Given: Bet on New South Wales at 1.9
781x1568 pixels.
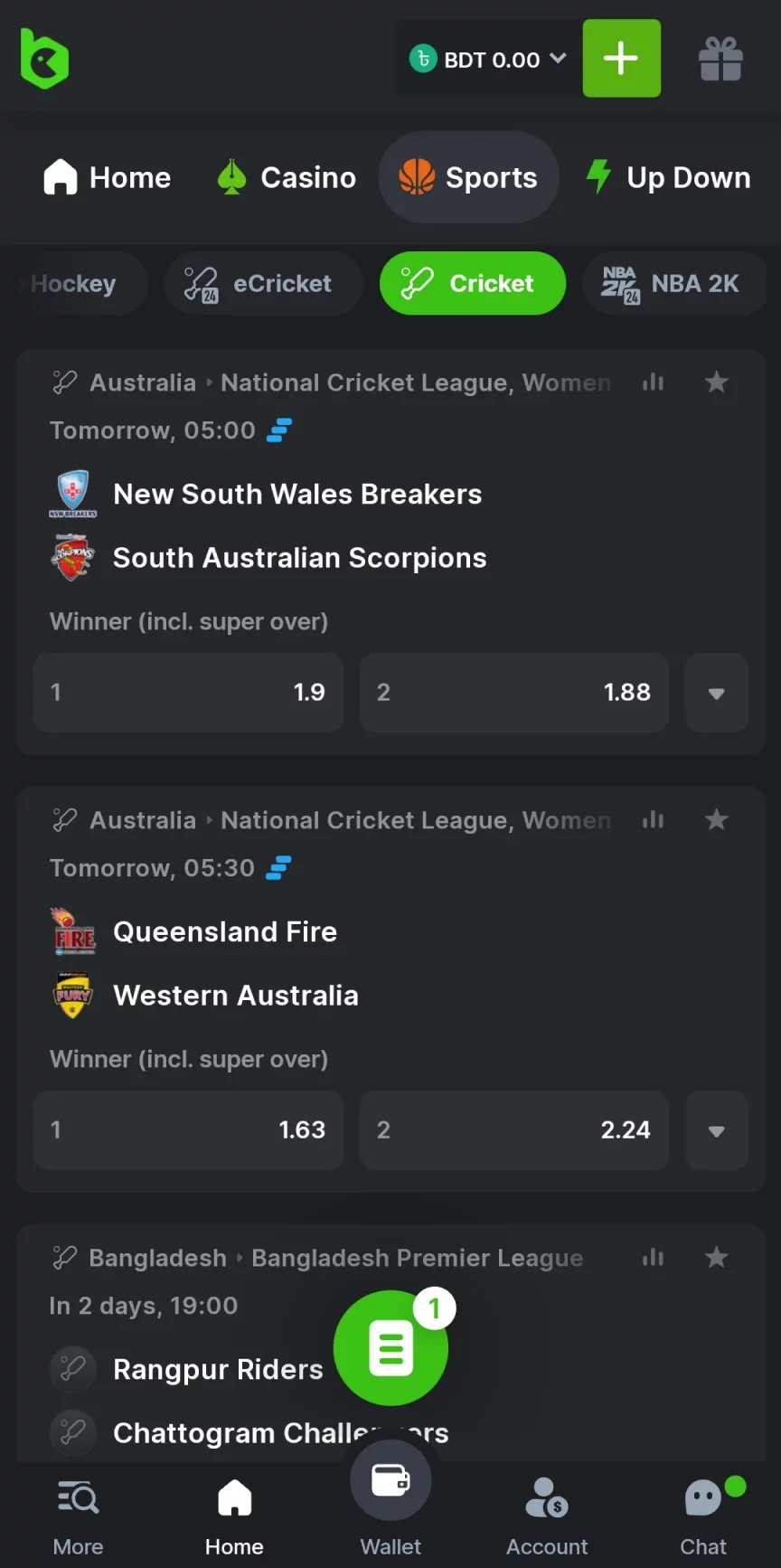Looking at the screenshot, I should (x=188, y=693).
